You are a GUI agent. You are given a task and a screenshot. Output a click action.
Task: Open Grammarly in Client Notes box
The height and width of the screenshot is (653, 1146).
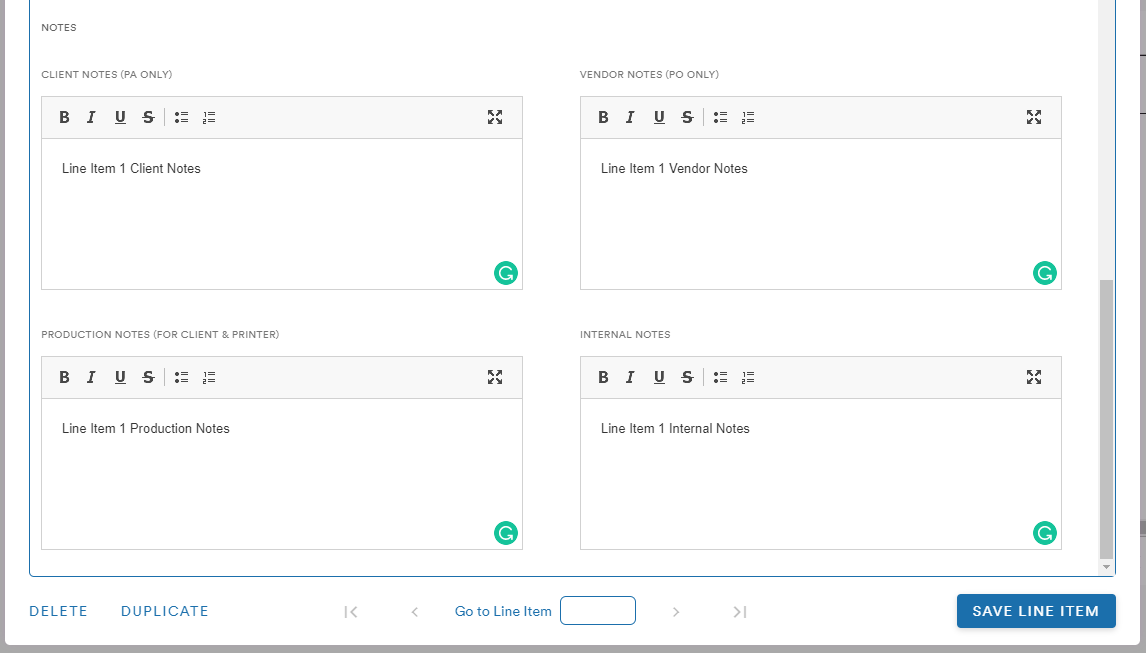click(506, 273)
